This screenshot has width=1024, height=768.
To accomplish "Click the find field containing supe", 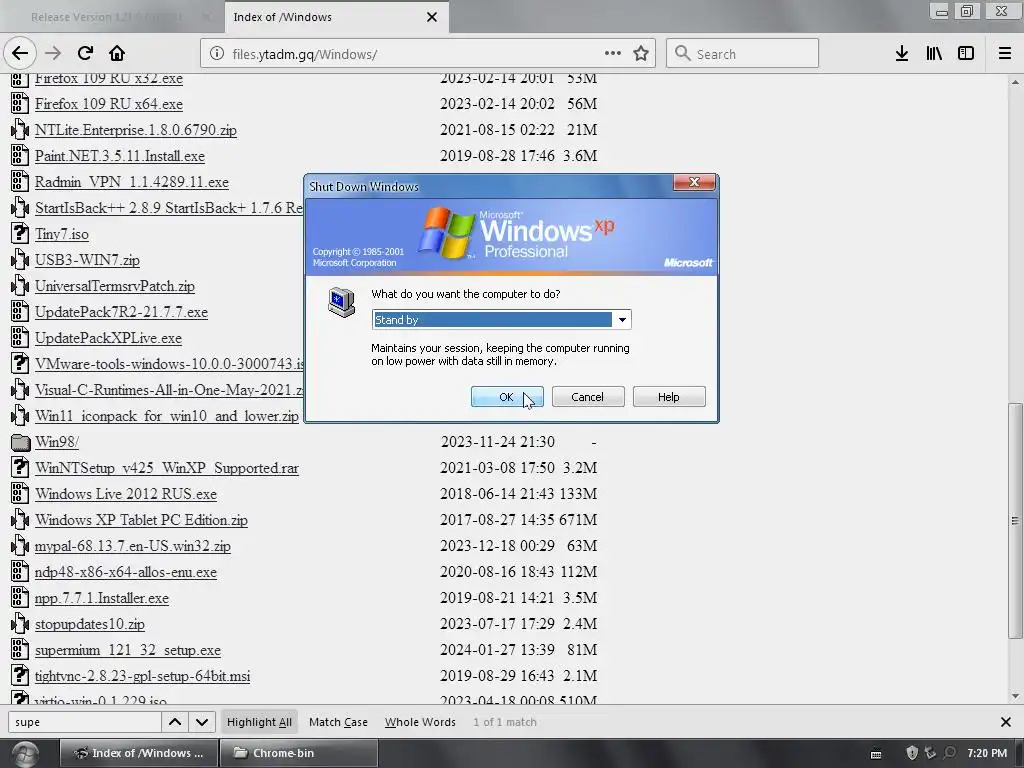I will (x=85, y=722).
